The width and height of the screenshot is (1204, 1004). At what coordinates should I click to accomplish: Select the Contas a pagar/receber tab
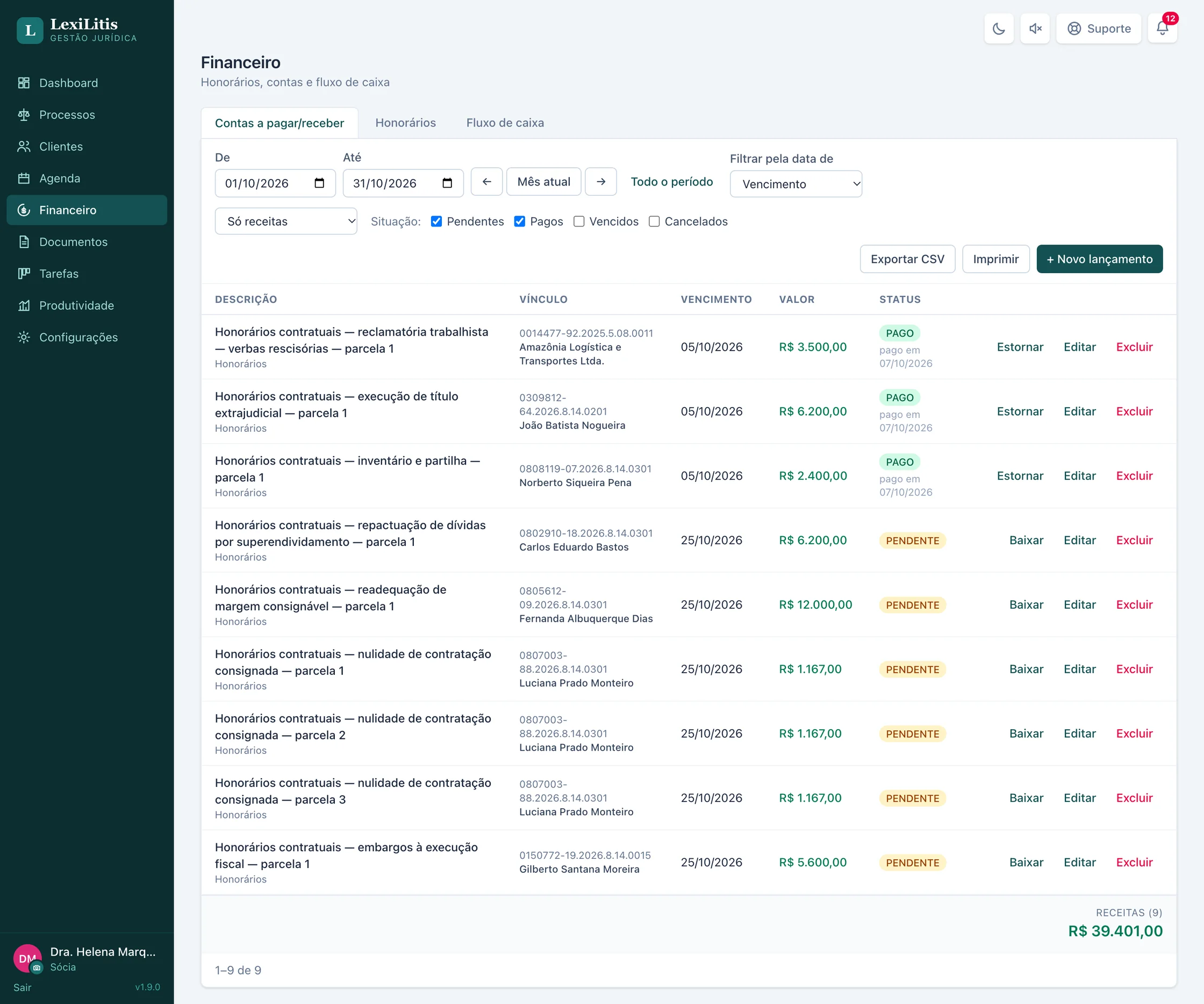point(279,123)
